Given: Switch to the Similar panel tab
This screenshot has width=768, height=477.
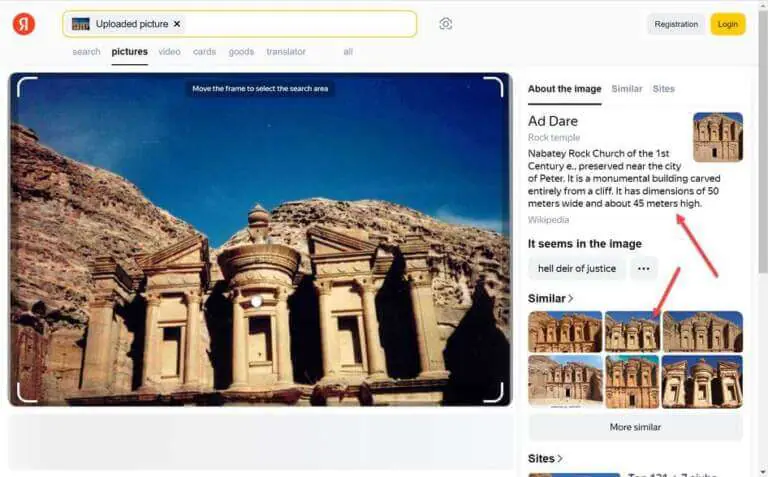Looking at the screenshot, I should 626,89.
